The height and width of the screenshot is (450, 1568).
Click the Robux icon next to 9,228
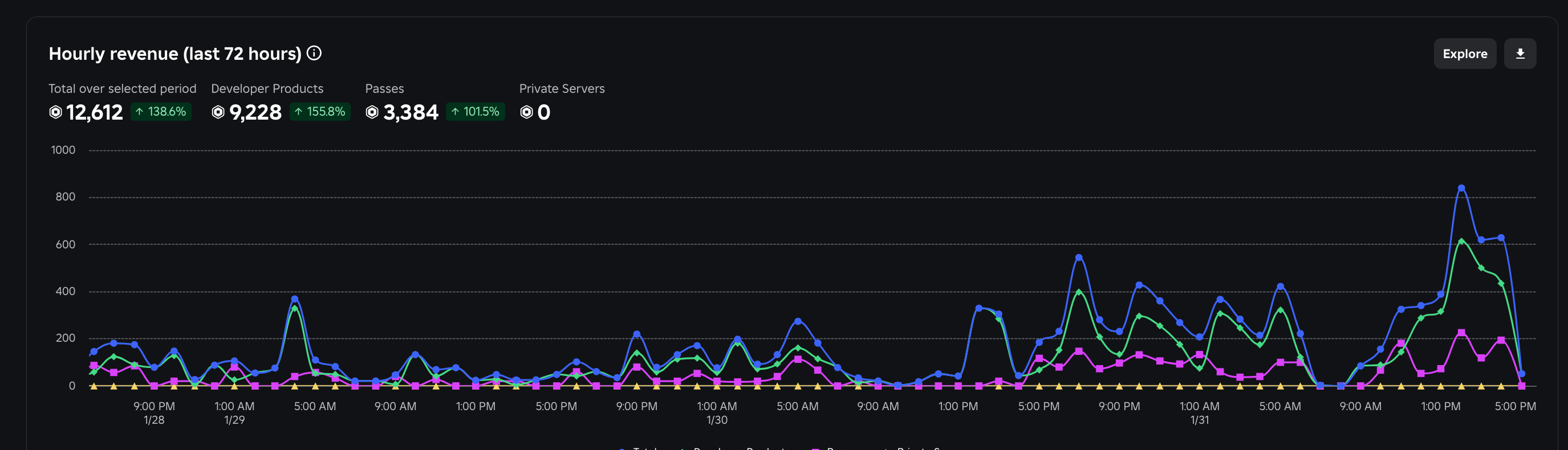click(218, 112)
